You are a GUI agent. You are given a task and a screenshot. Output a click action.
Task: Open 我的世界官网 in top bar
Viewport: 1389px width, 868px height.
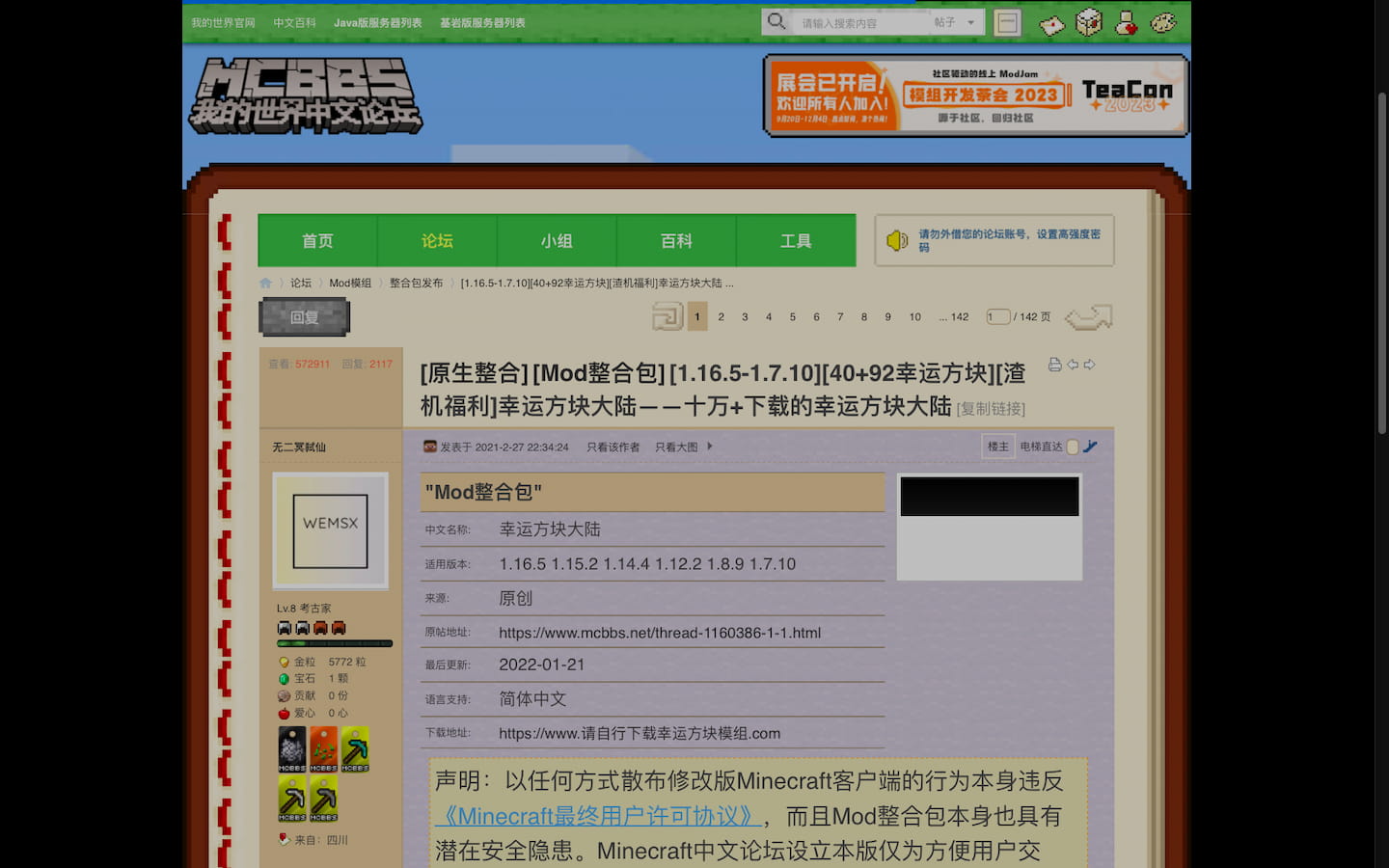click(223, 23)
